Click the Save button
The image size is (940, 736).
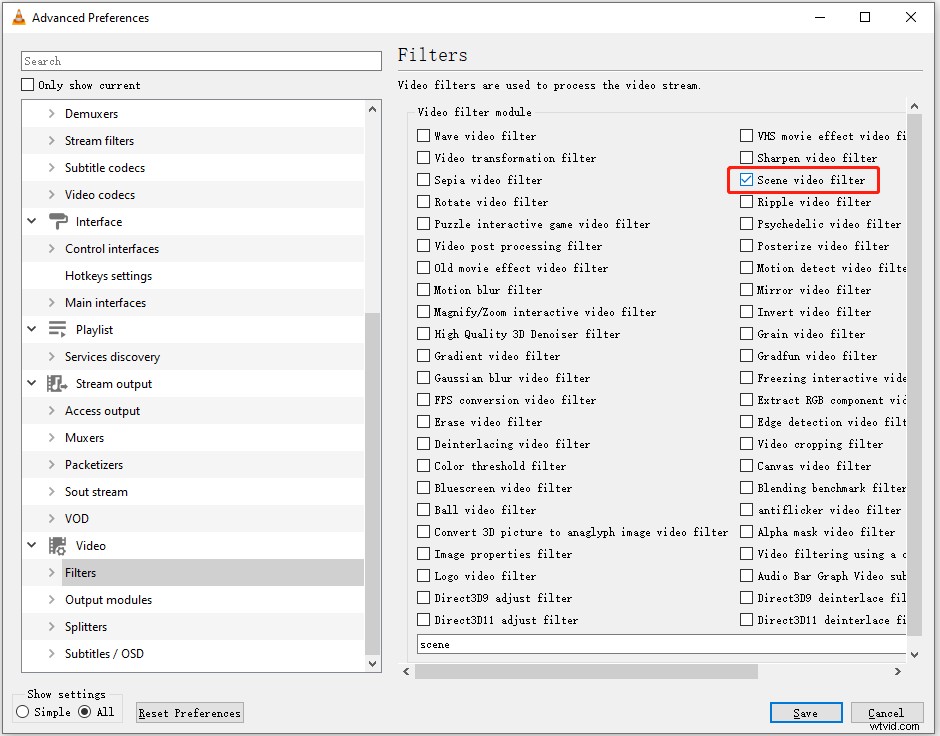[806, 712]
